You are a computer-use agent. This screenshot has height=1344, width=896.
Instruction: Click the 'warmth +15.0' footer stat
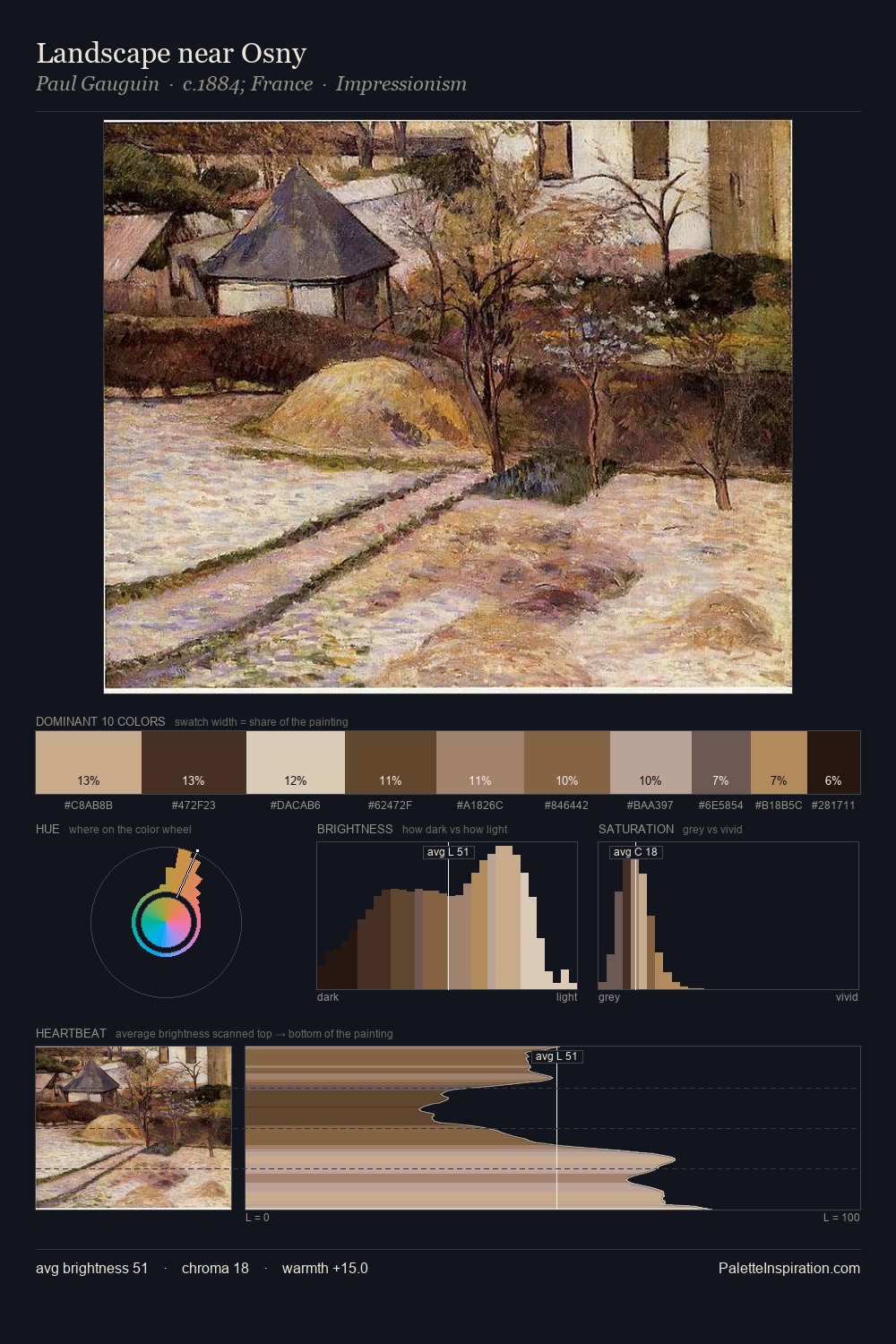click(x=325, y=1268)
